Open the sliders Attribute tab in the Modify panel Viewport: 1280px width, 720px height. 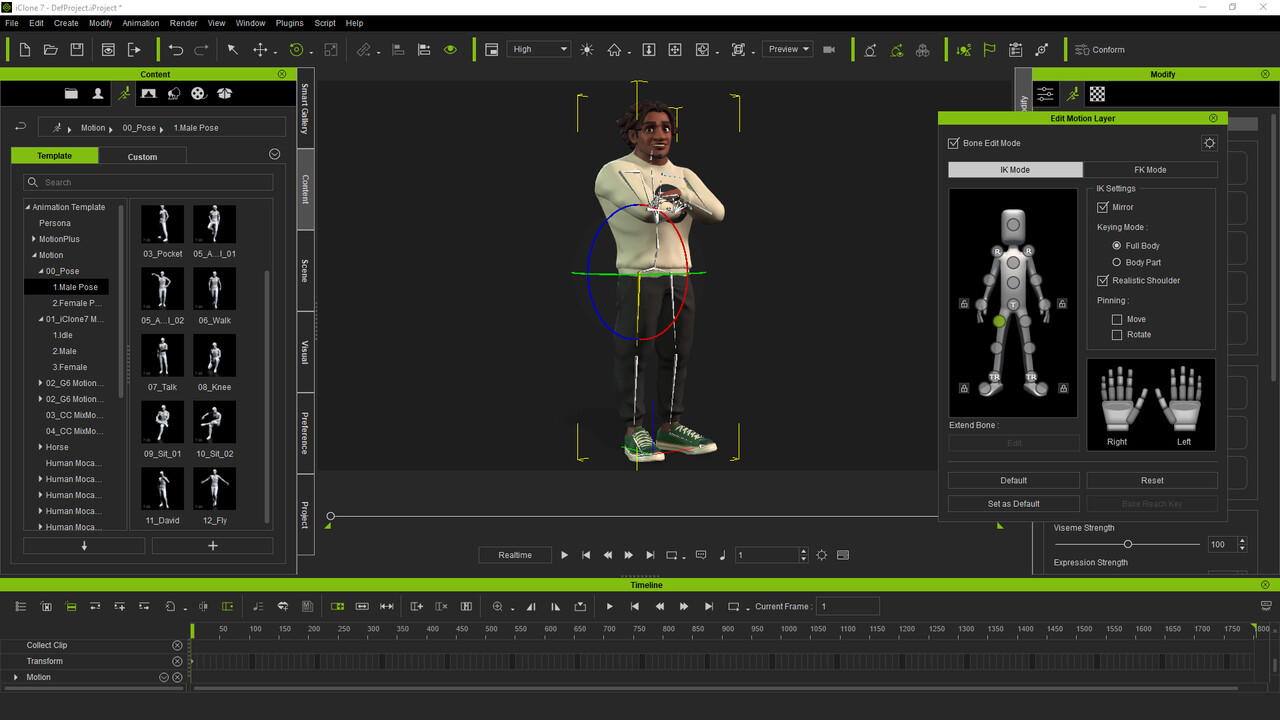coord(1045,94)
